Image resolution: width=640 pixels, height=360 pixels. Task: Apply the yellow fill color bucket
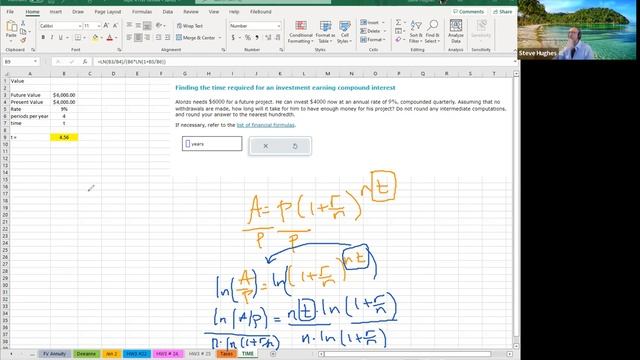[95, 38]
